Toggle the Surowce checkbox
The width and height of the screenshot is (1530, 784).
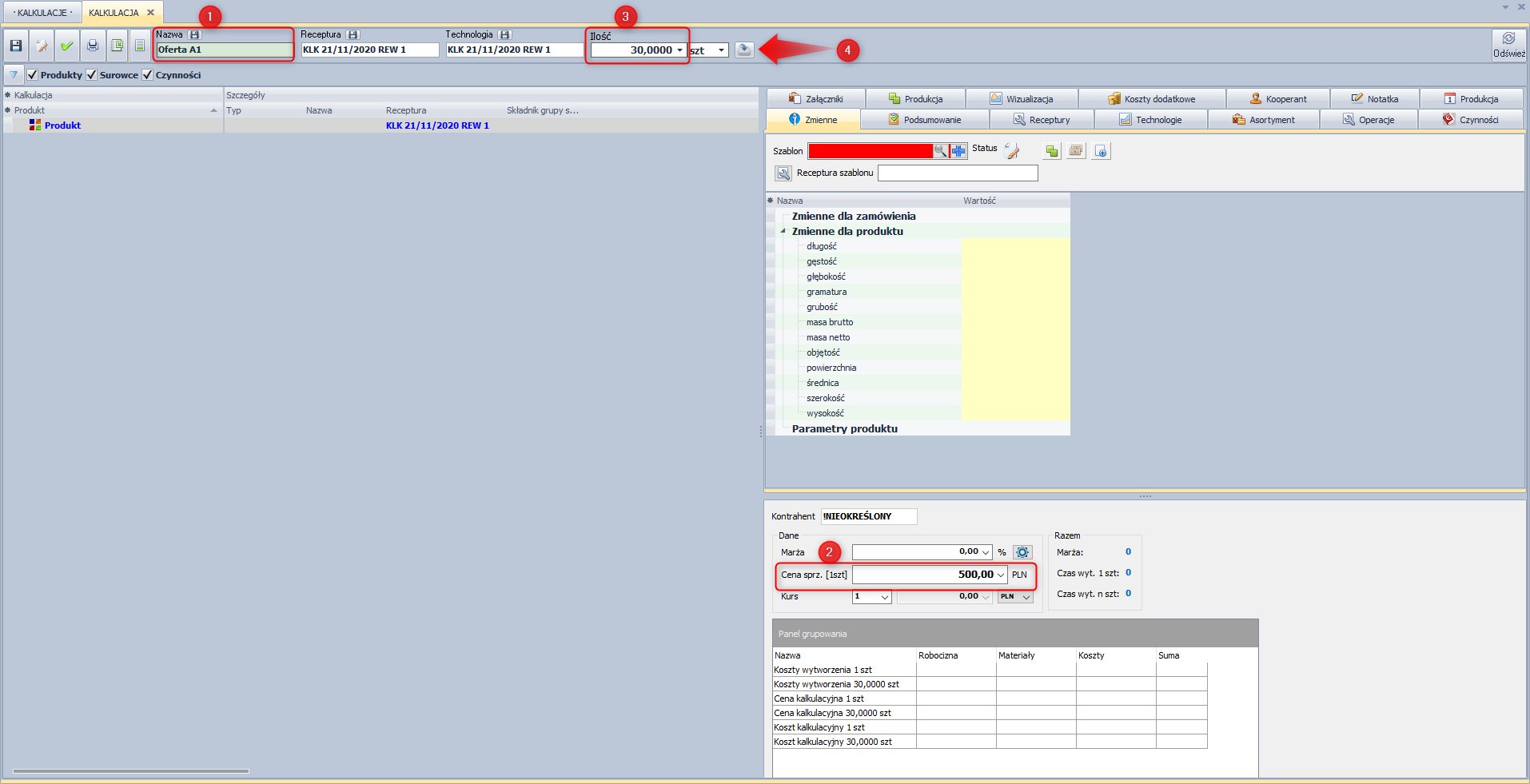(x=92, y=75)
